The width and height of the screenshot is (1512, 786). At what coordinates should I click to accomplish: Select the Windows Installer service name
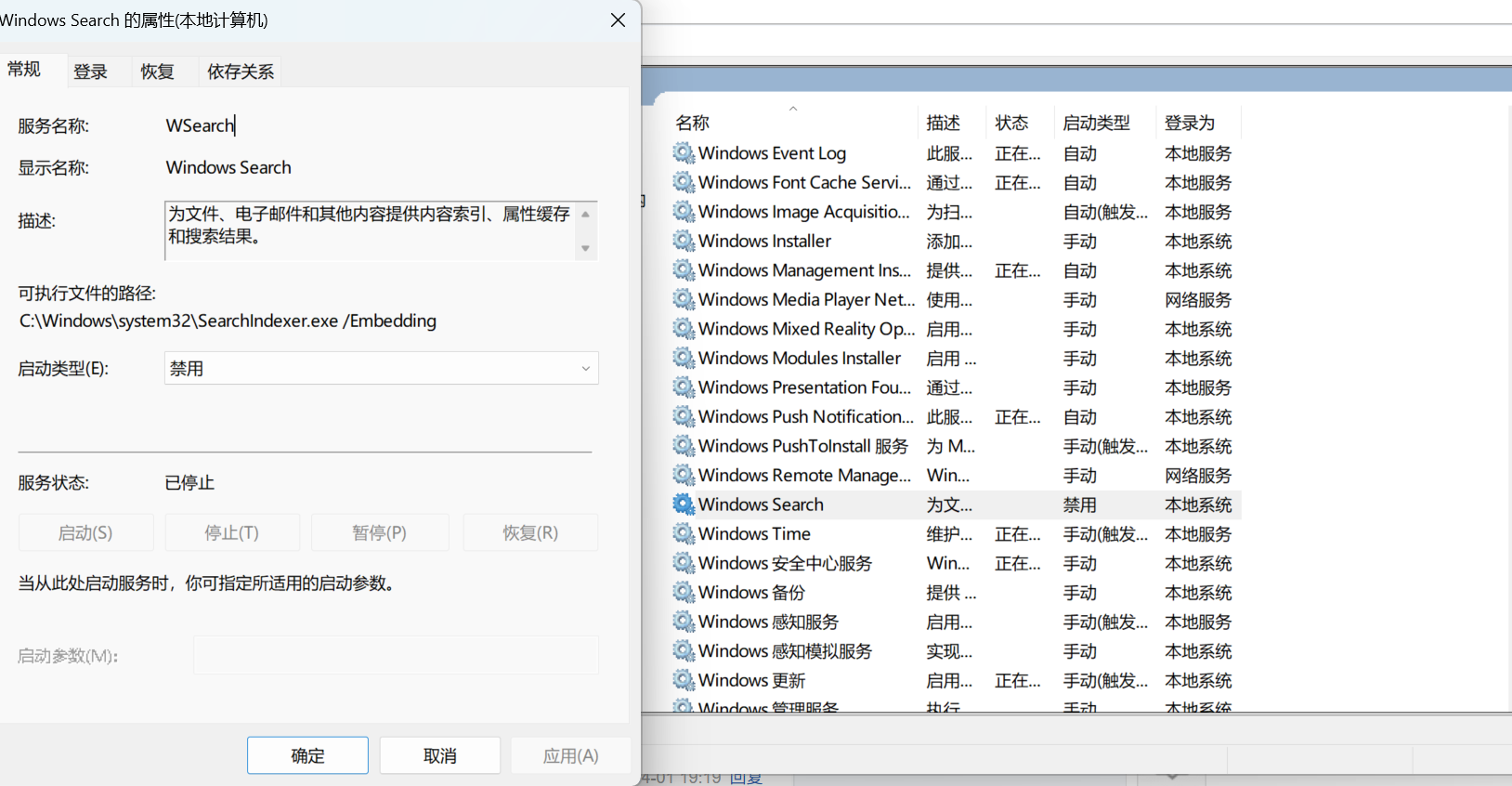click(764, 241)
